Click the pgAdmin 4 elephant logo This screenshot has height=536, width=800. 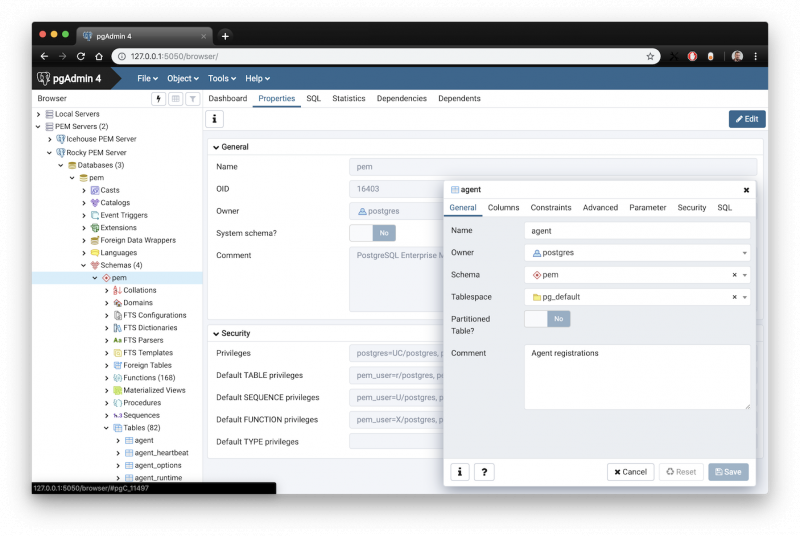coord(43,78)
